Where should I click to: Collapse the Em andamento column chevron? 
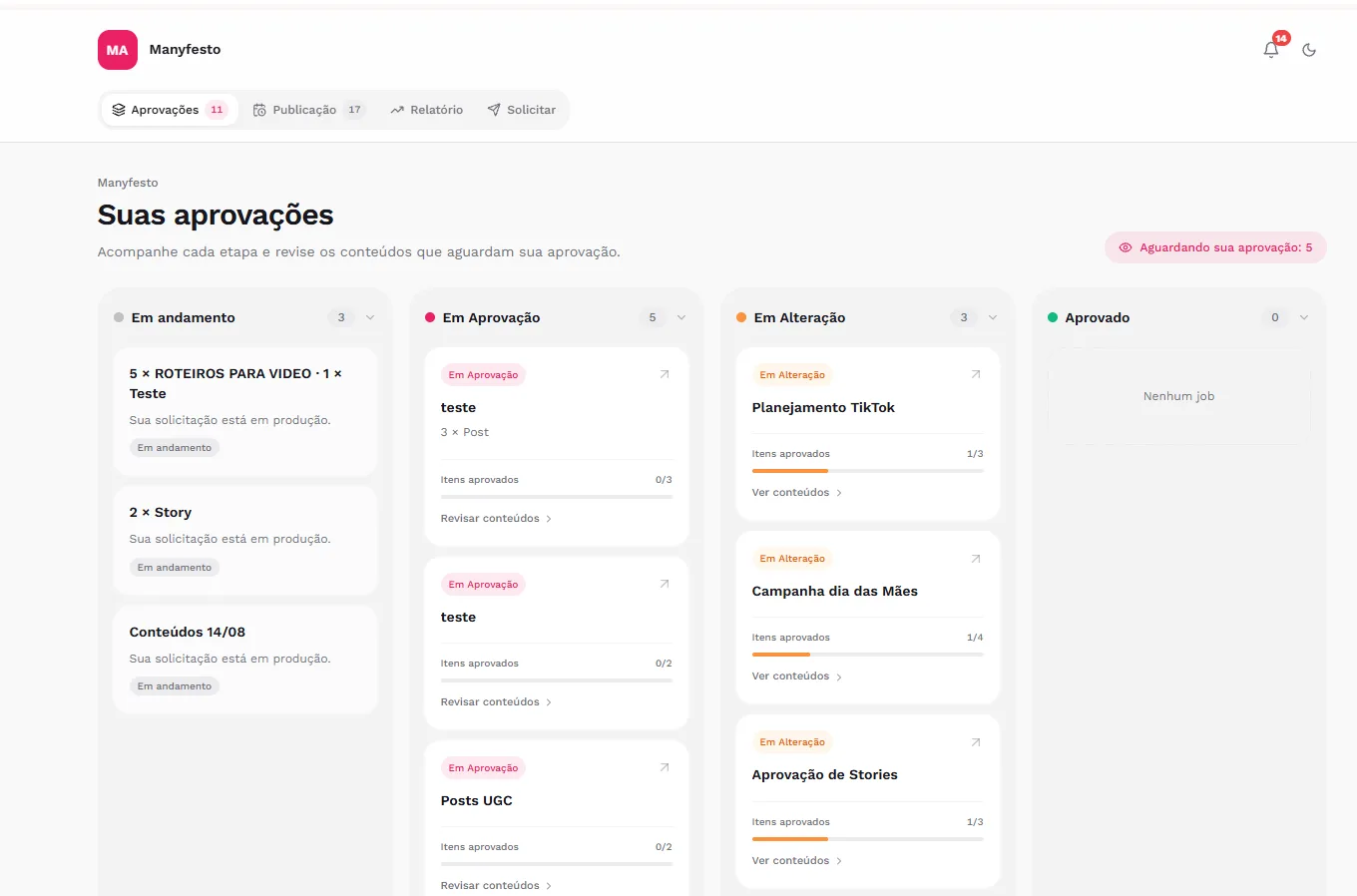point(370,317)
